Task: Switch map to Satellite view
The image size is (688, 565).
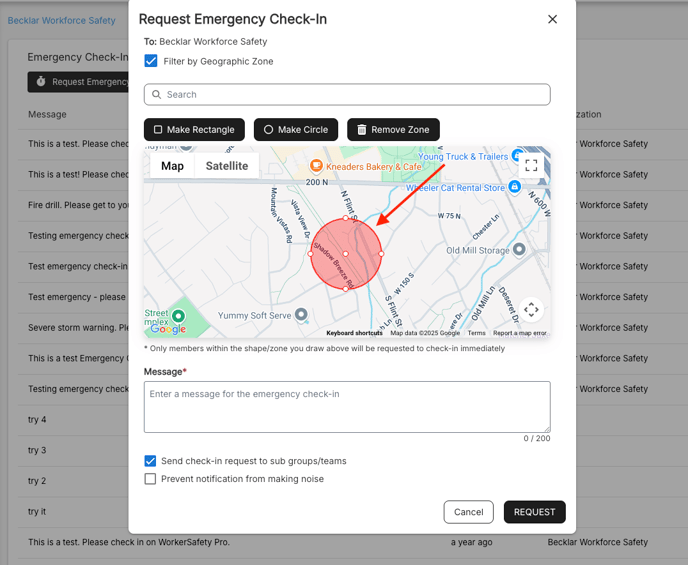Action: click(x=227, y=166)
